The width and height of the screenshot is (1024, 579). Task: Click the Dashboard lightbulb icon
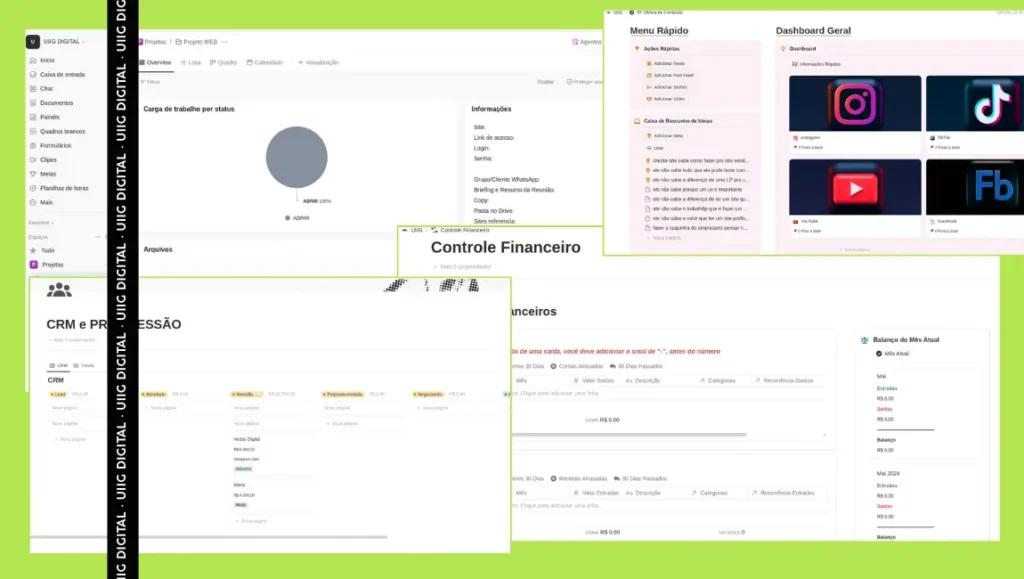783,49
